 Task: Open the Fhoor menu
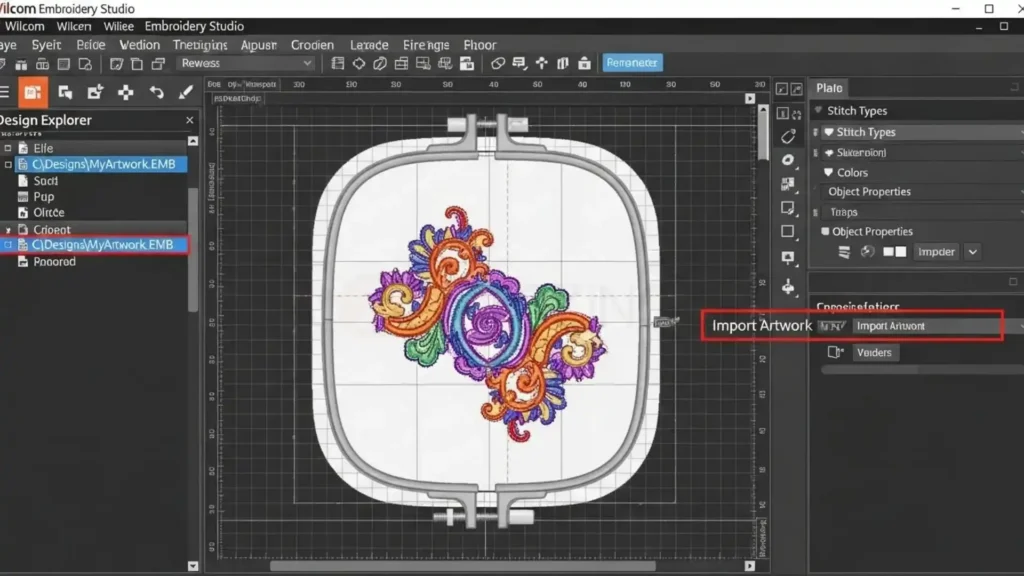pos(480,45)
